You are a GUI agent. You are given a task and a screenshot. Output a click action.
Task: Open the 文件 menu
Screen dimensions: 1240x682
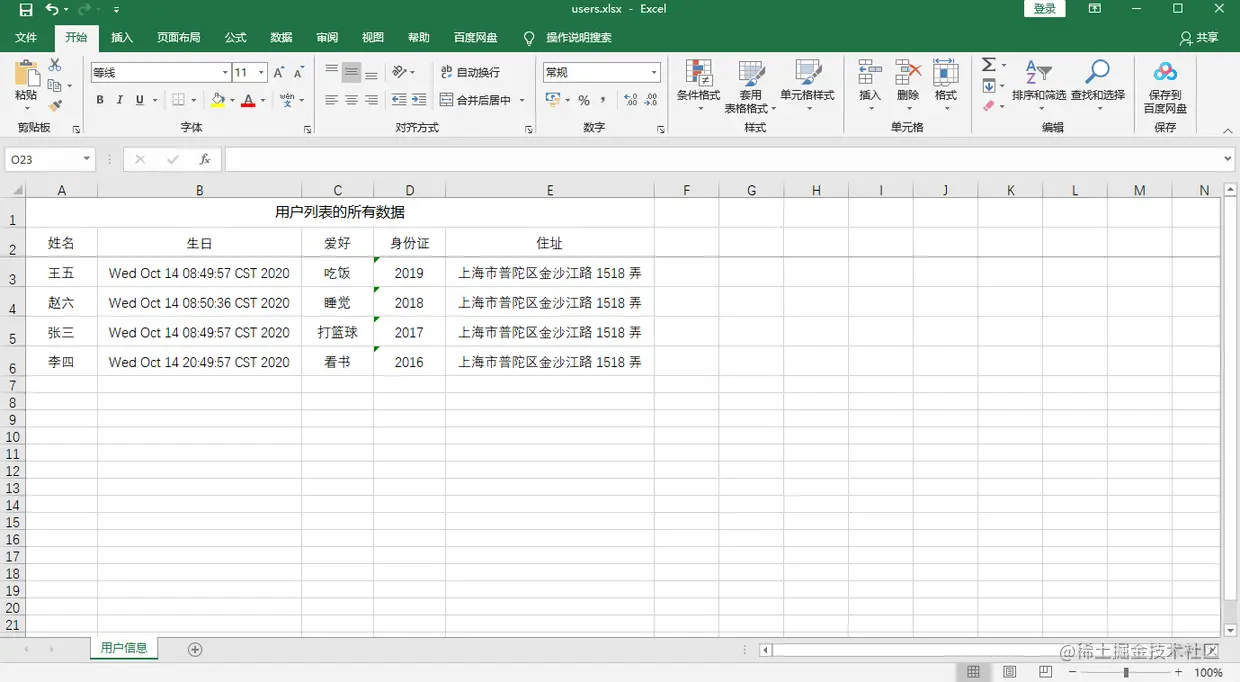coord(25,37)
